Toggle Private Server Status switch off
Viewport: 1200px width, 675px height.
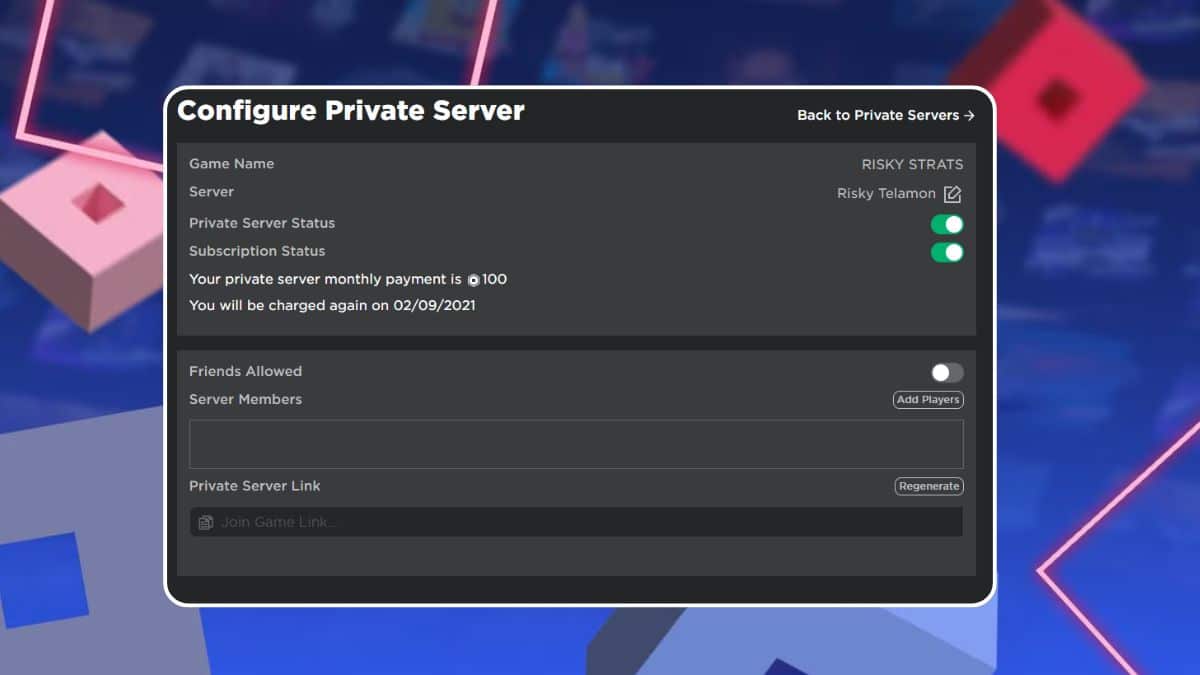[x=947, y=224]
